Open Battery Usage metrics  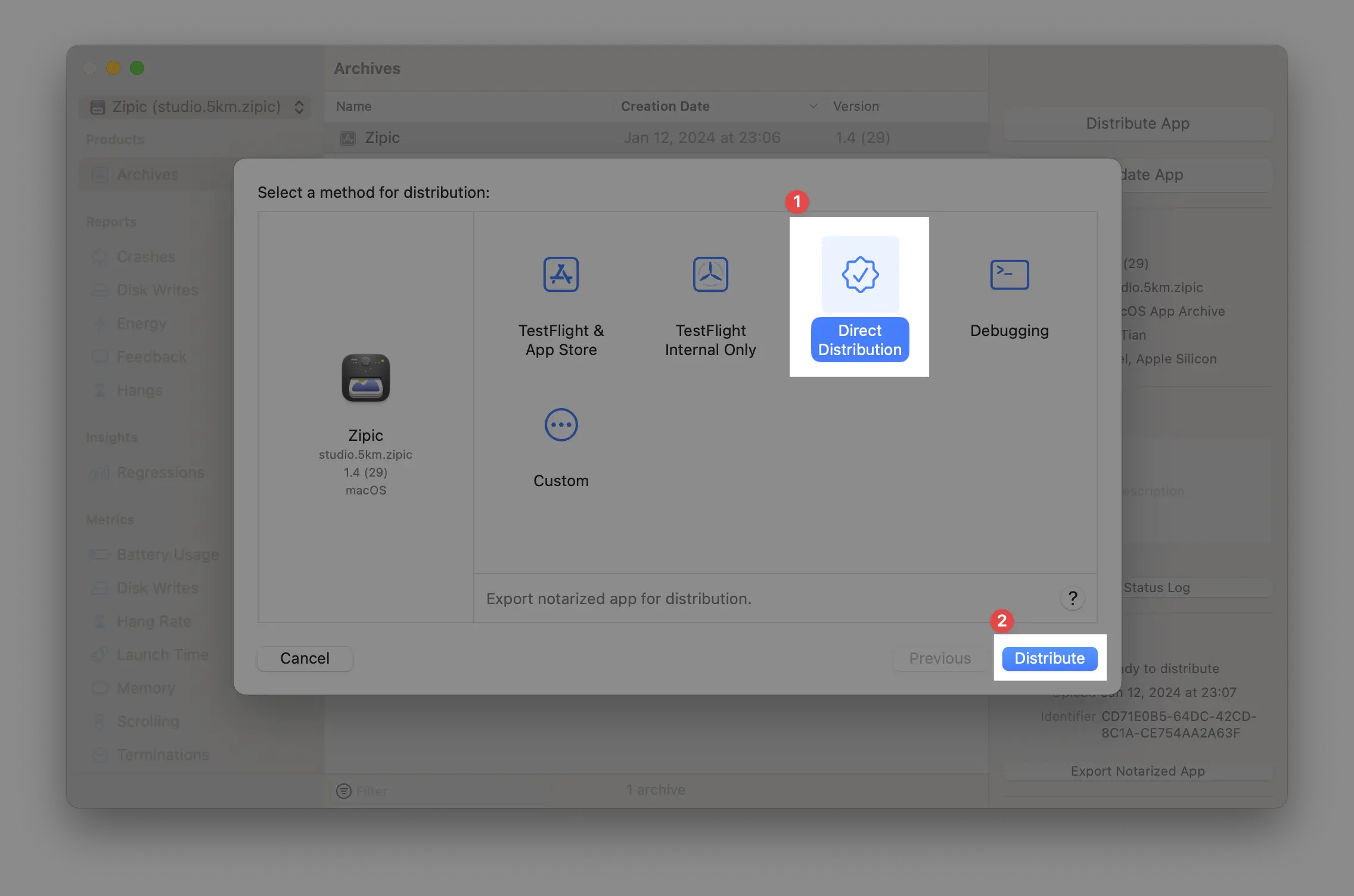167,555
